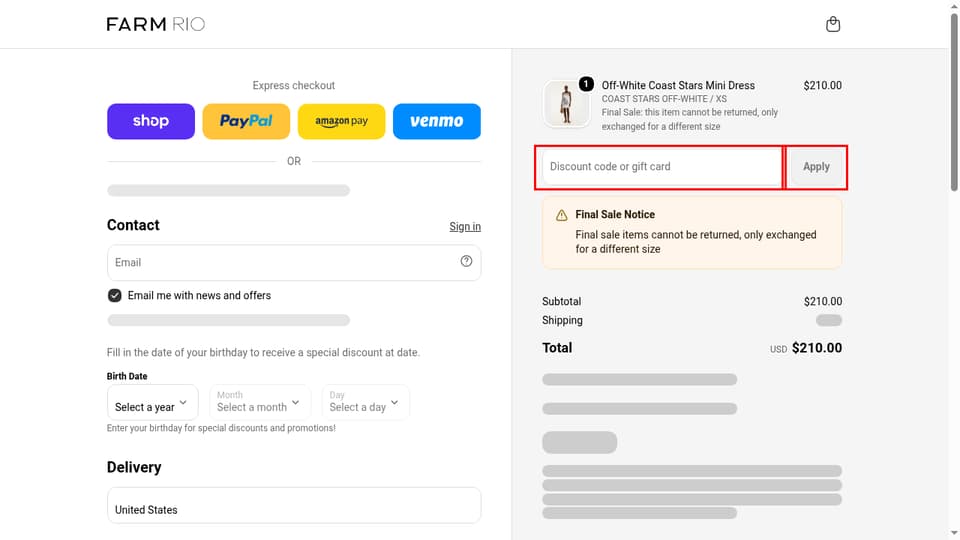Image resolution: width=960 pixels, height=540 pixels.
Task: Click the FARM RIO logo
Action: coord(156,24)
